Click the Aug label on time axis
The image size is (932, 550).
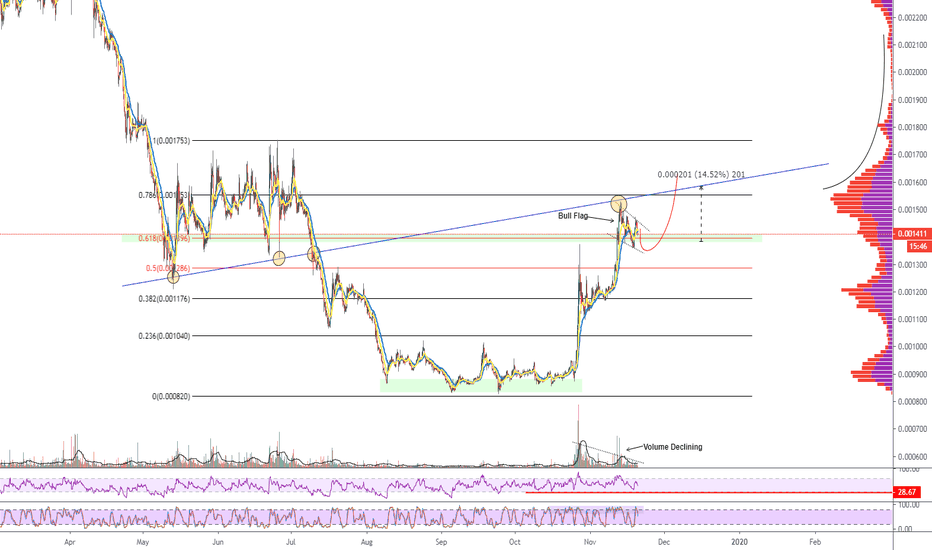point(367,542)
